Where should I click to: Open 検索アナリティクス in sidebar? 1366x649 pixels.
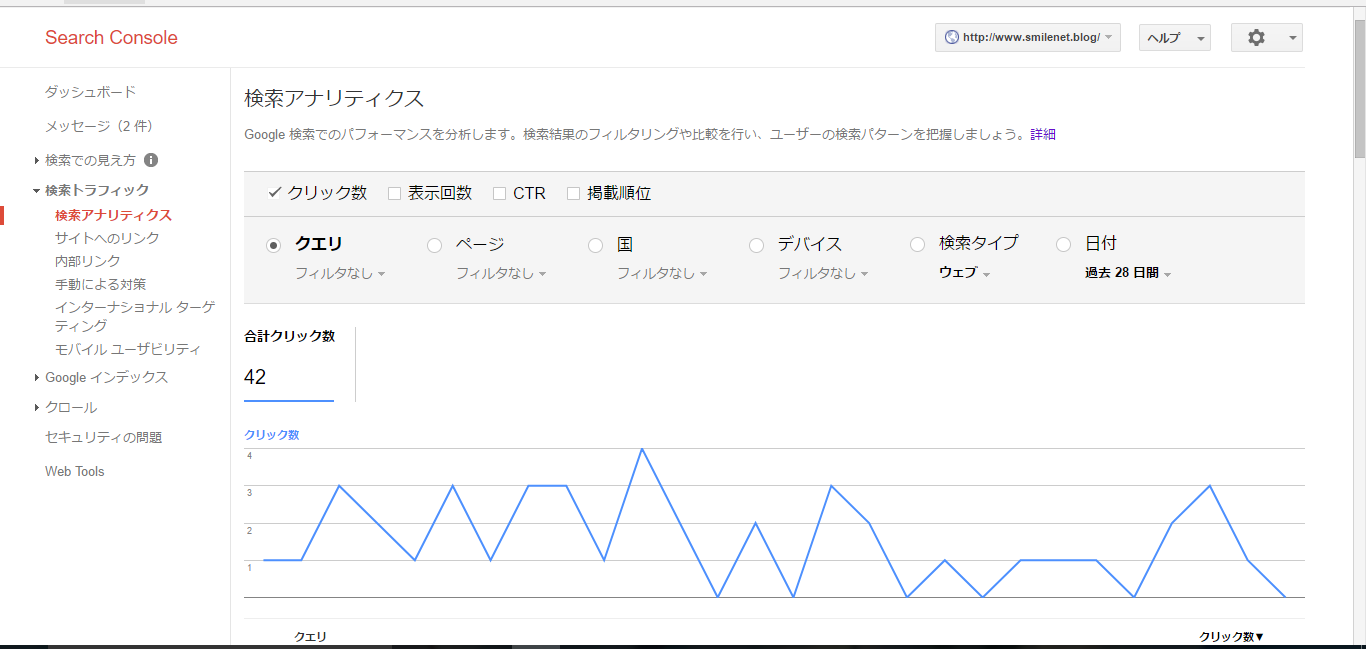pos(113,215)
